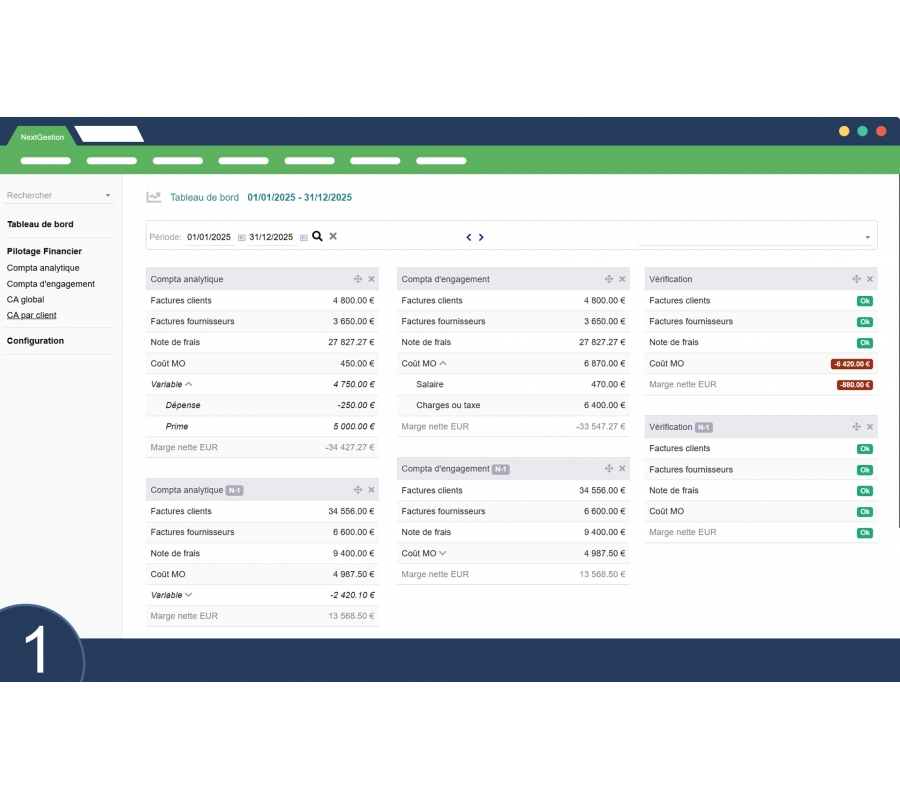Click the red -6 420.00 € Coût MO badge
Image resolution: width=900 pixels, height=800 pixels.
click(x=852, y=364)
